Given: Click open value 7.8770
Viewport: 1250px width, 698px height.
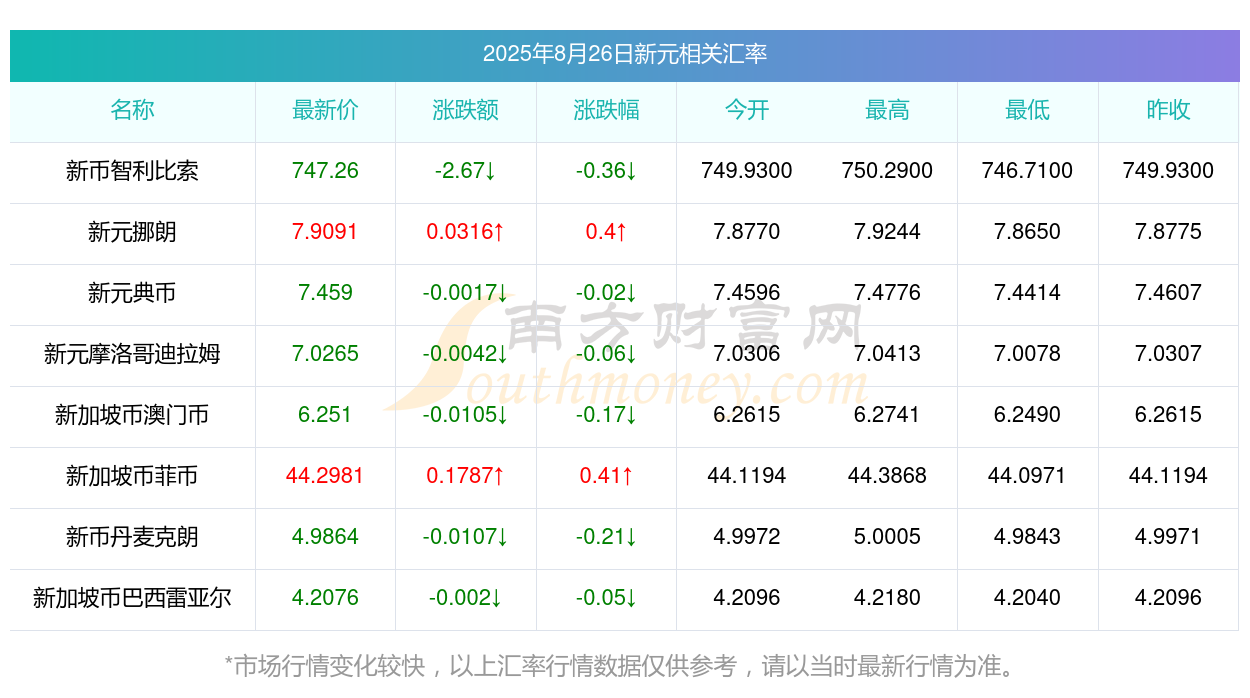Looking at the screenshot, I should 747,232.
